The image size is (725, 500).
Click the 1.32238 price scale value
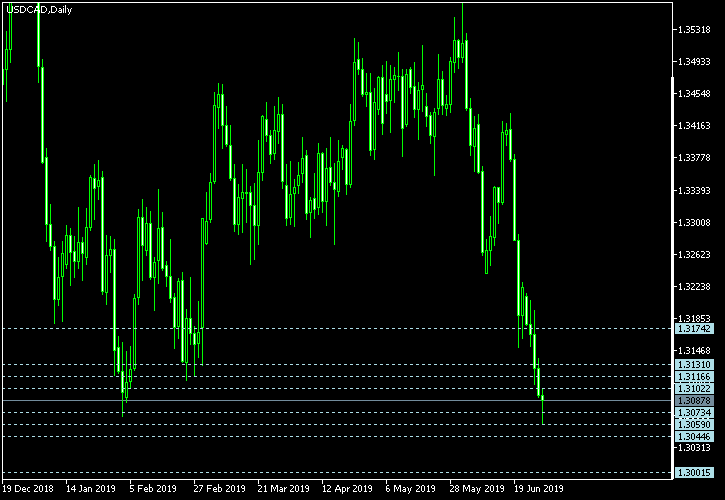694,287
